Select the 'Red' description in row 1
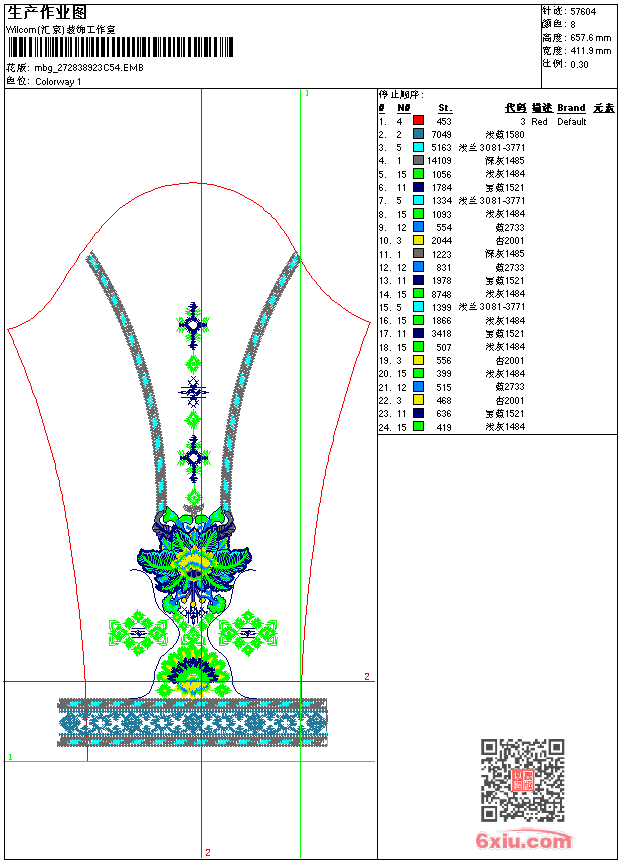The height and width of the screenshot is (860, 620). pyautogui.click(x=539, y=122)
